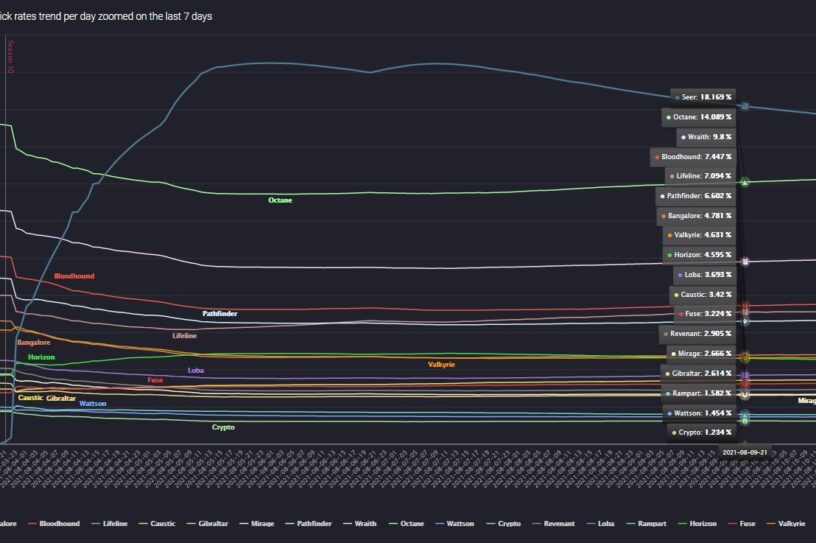Click the 'Octane: 14.089 %' tooltip entry
This screenshot has width=816, height=543.
pos(699,117)
